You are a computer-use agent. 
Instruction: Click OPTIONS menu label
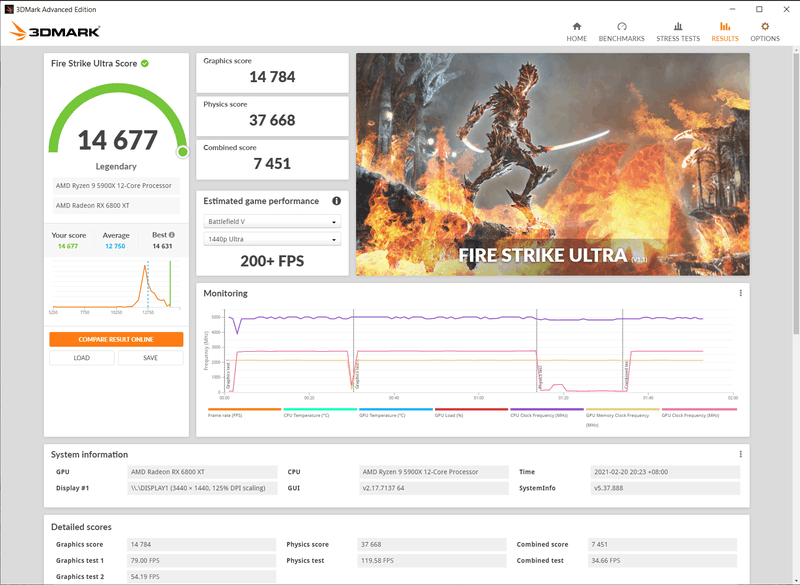pos(765,39)
